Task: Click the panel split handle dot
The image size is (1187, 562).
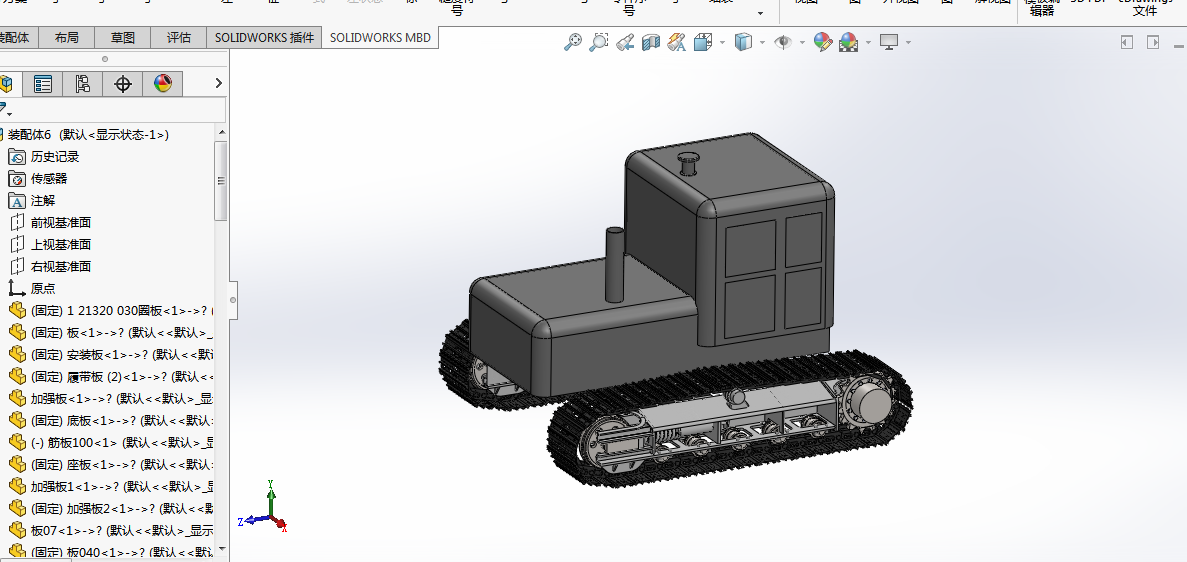Action: (105, 58)
